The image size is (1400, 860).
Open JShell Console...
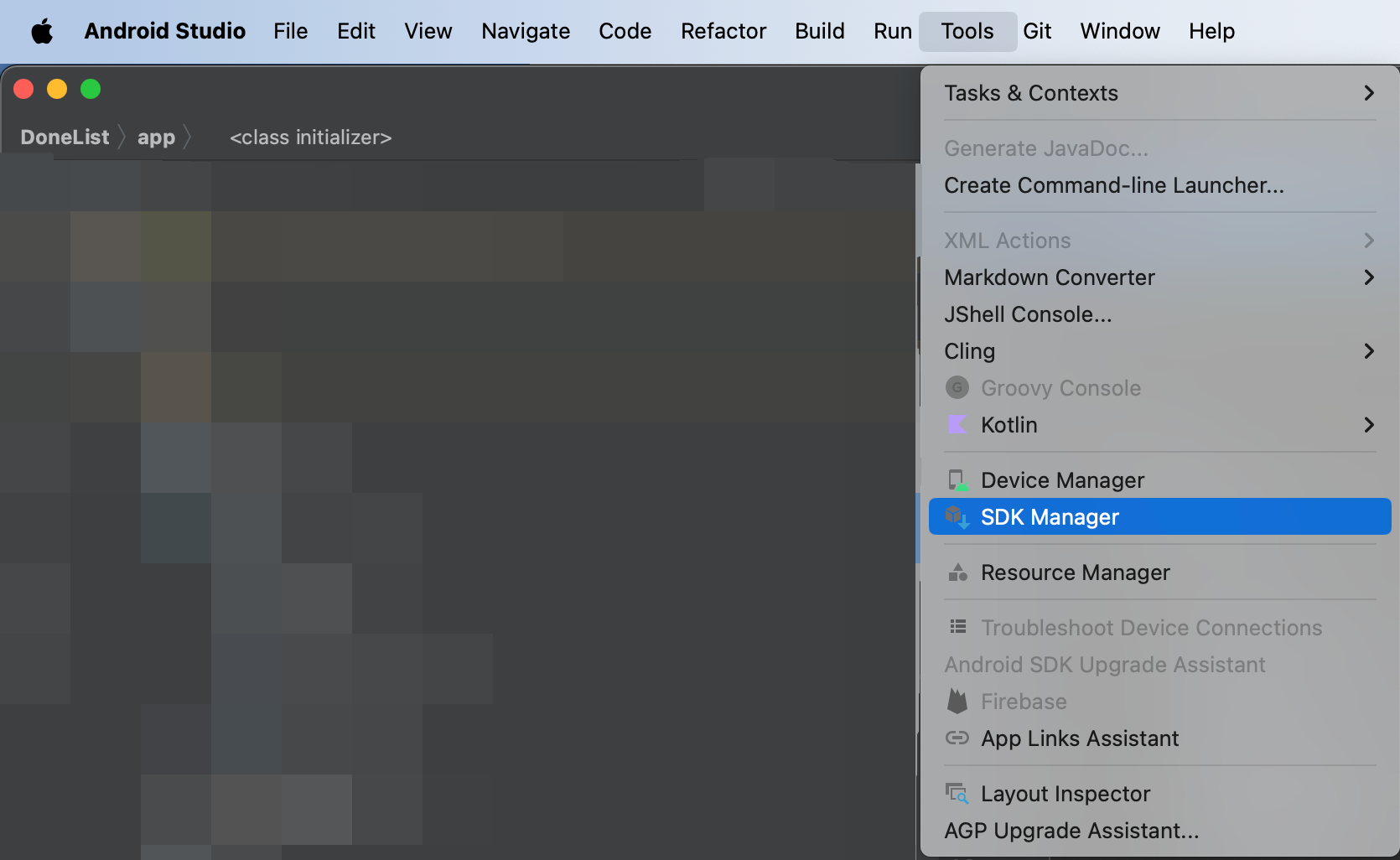1160,314
